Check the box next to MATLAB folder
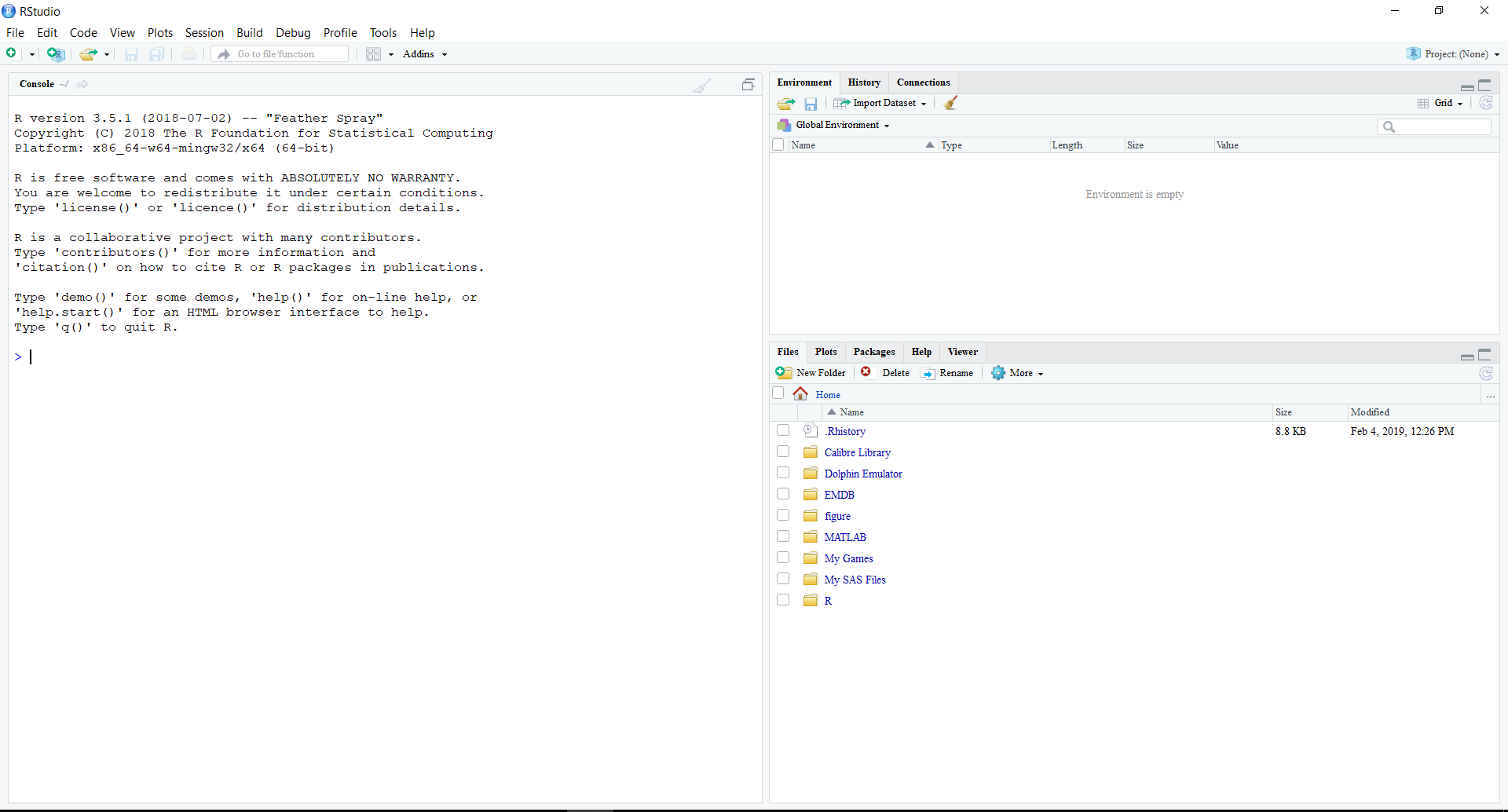Image resolution: width=1508 pixels, height=812 pixels. tap(783, 536)
